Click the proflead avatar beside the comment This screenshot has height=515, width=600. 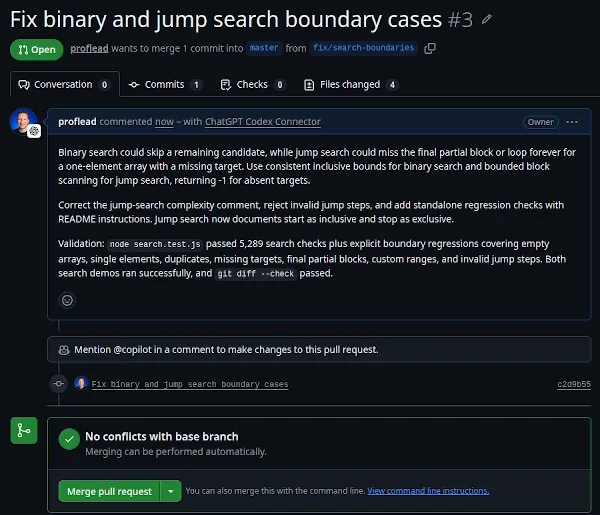click(x=24, y=122)
